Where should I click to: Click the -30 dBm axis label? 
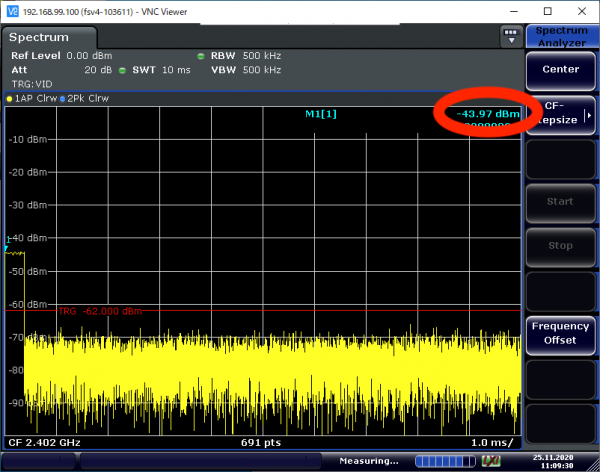[28, 206]
